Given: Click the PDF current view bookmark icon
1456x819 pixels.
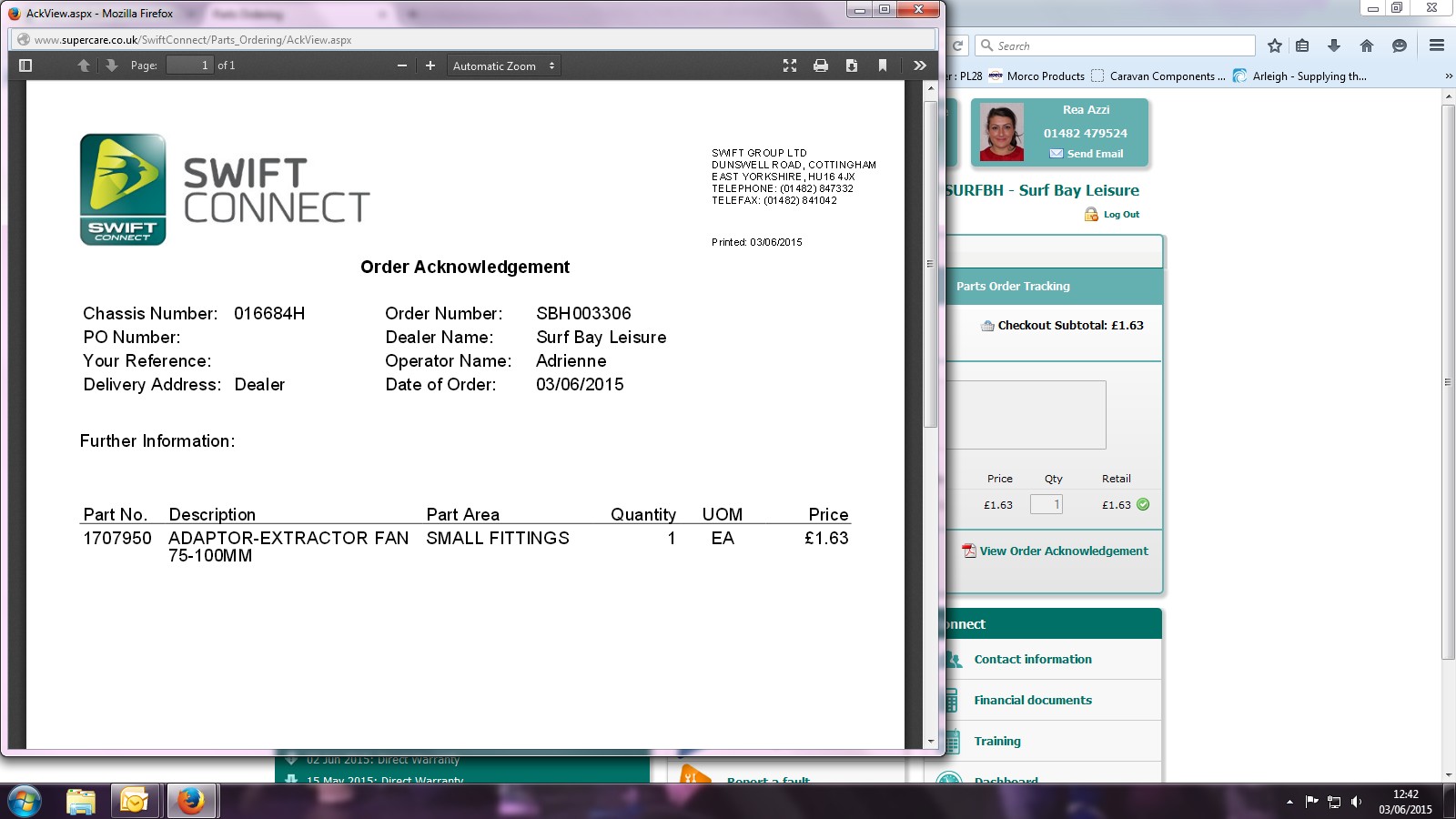Looking at the screenshot, I should coord(882,66).
